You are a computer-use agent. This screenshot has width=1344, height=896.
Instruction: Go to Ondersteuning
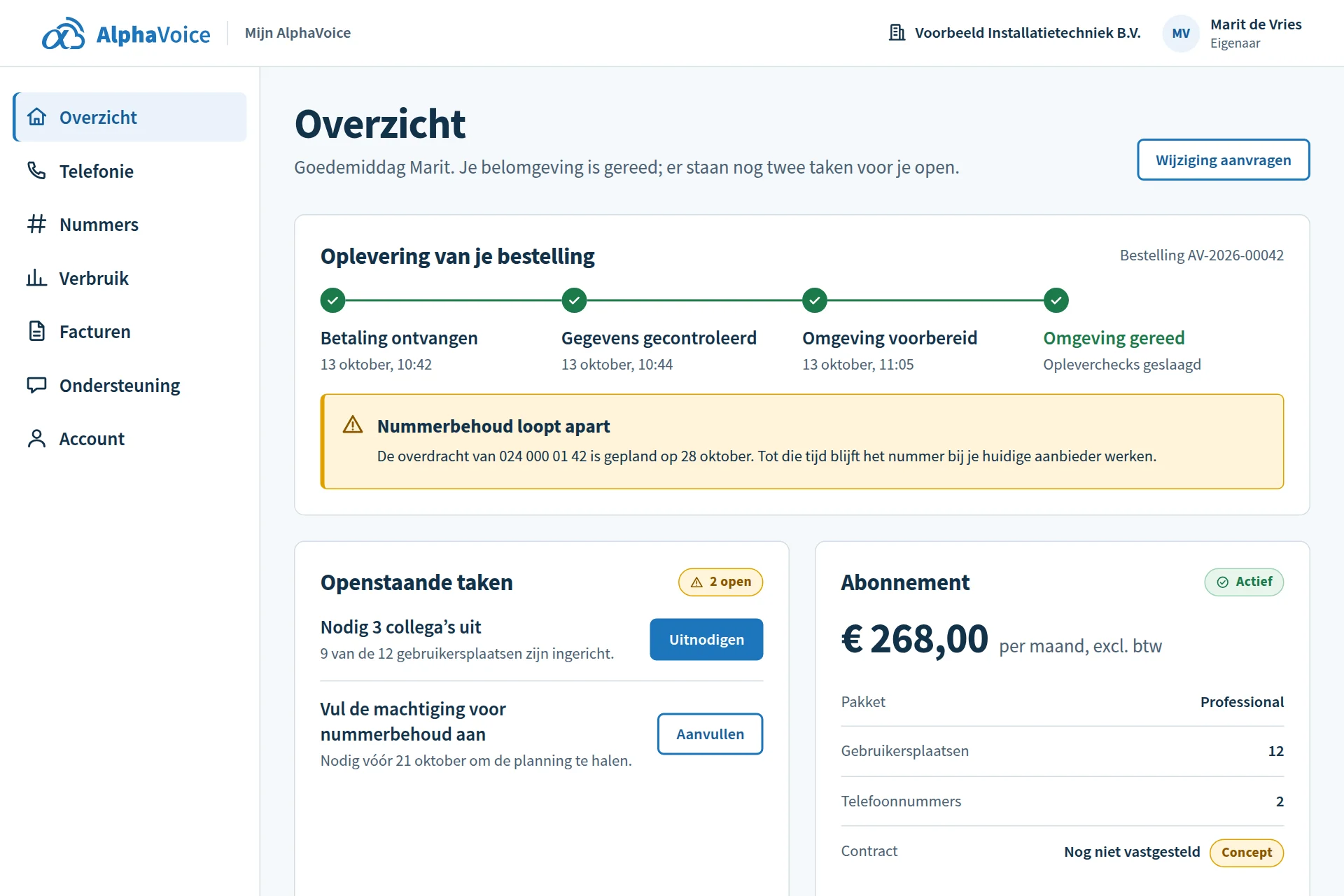(x=130, y=385)
